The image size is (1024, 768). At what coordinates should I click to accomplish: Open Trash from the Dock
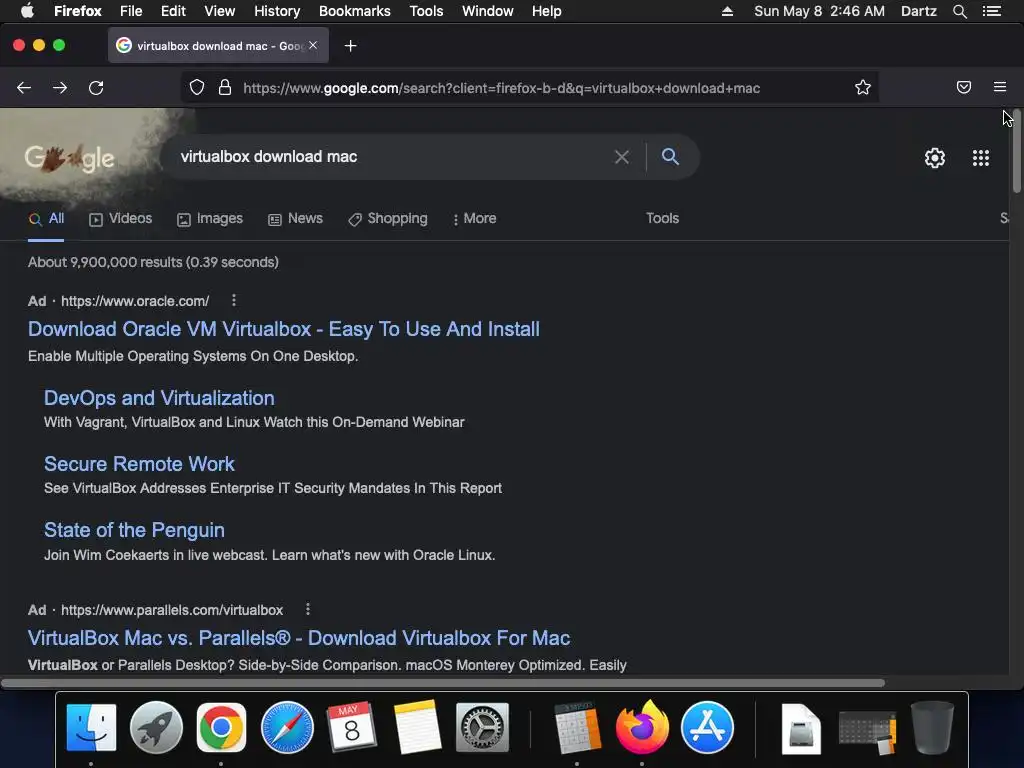click(x=933, y=728)
